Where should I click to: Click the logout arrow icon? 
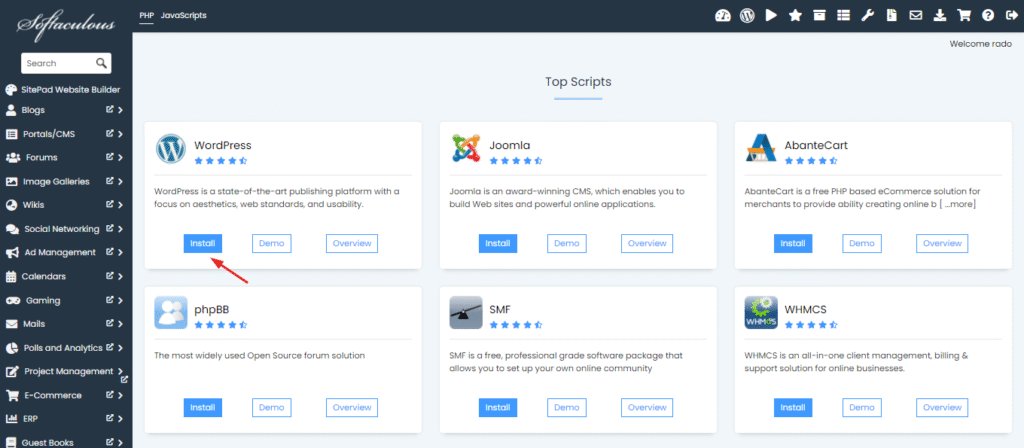coord(1010,15)
